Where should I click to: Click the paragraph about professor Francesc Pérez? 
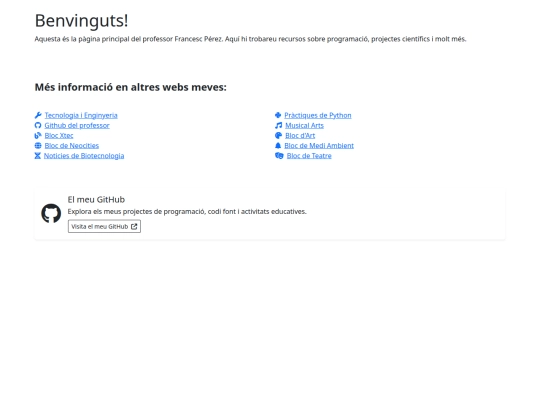[250, 39]
